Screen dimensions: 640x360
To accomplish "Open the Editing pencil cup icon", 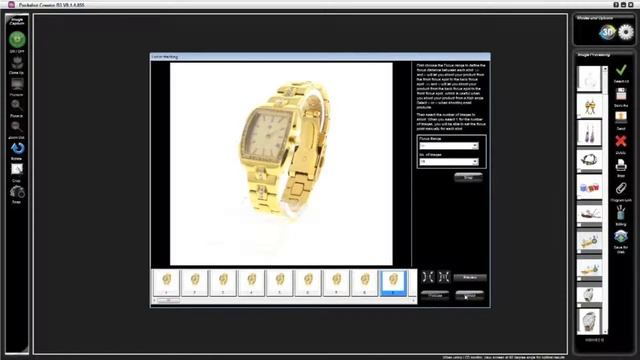I will point(621,213).
